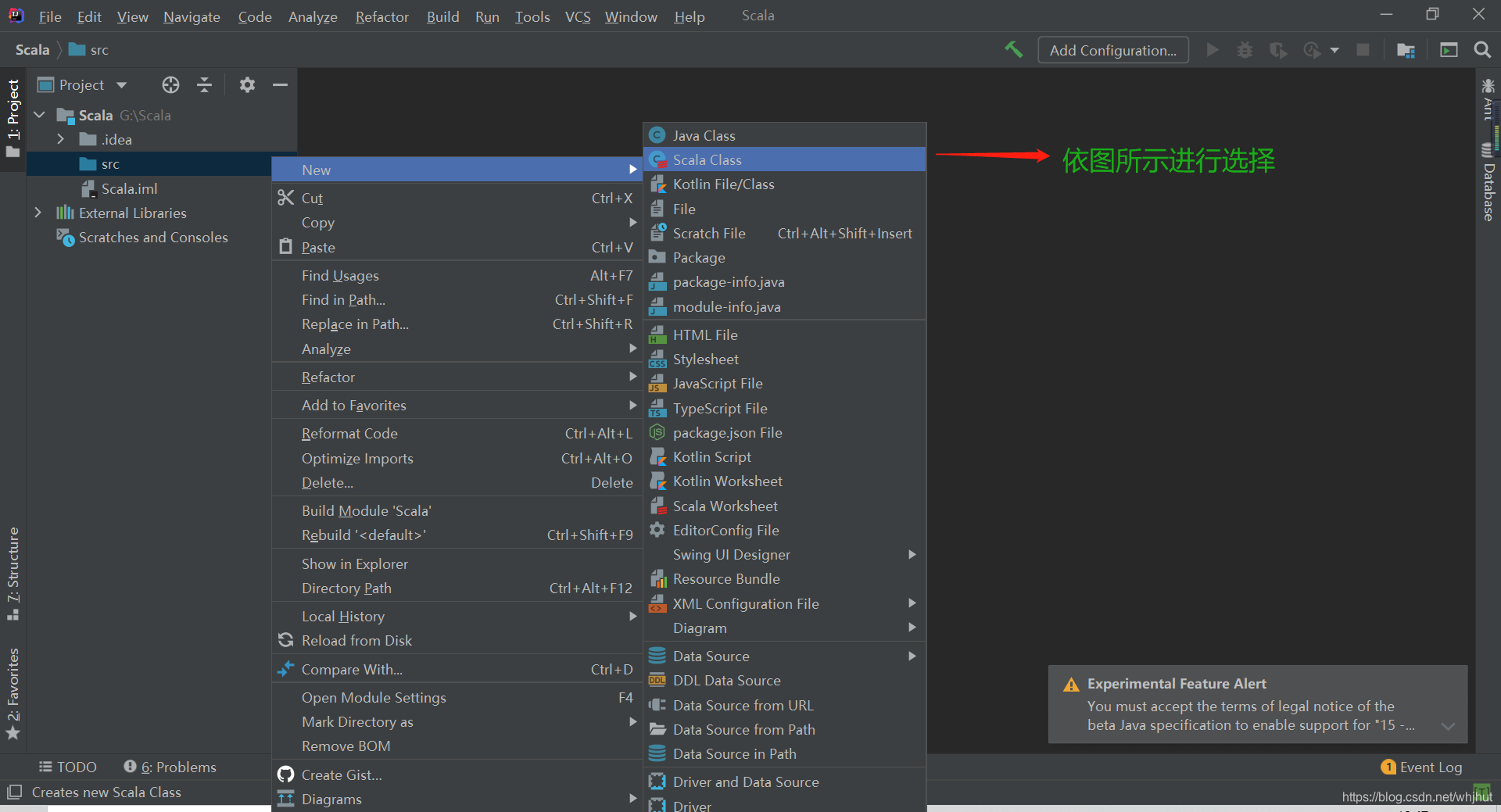Select Reformat Code menu entry
This screenshot has width=1501, height=812.
point(457,433)
